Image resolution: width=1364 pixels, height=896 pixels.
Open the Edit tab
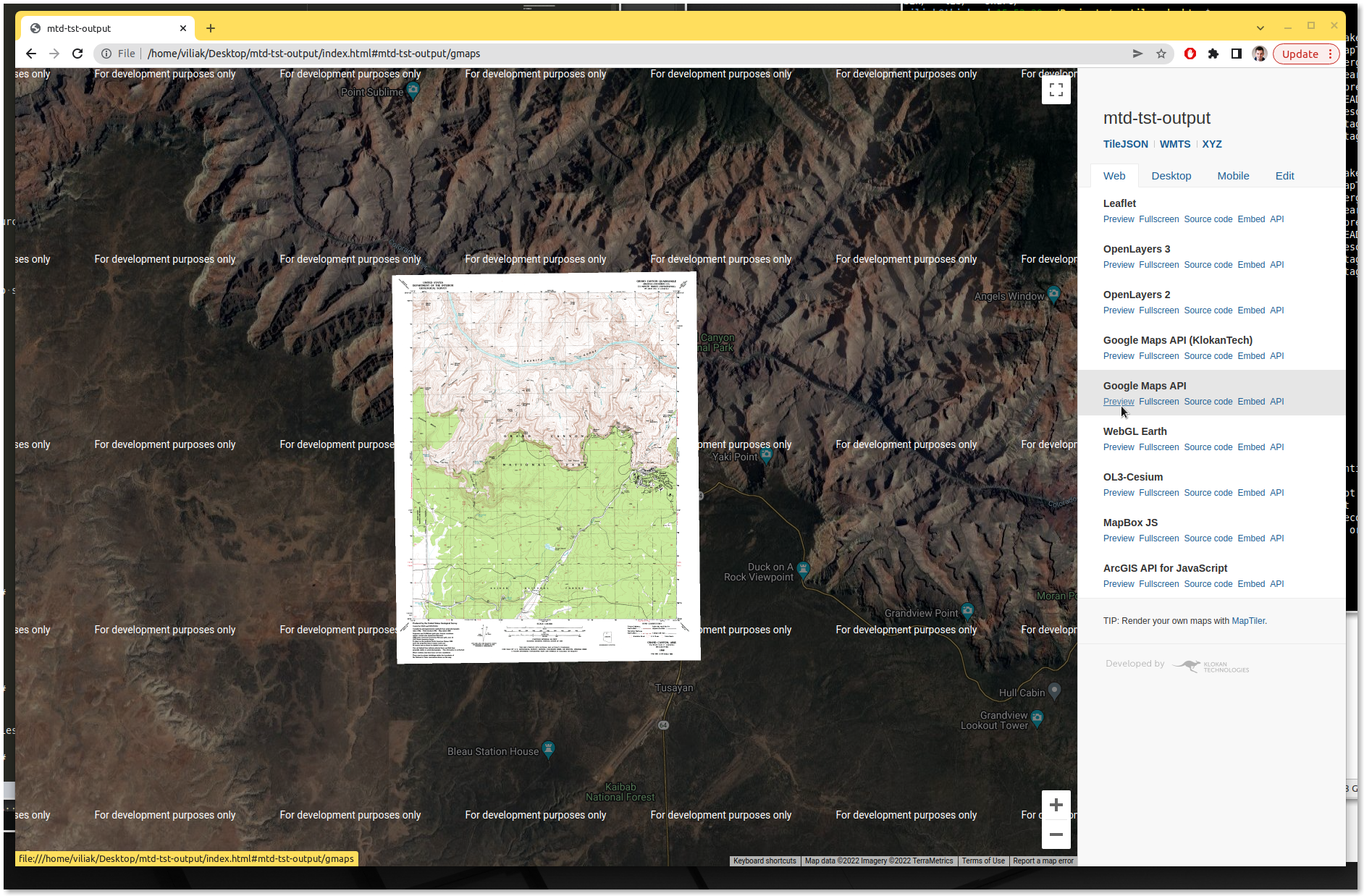1284,176
